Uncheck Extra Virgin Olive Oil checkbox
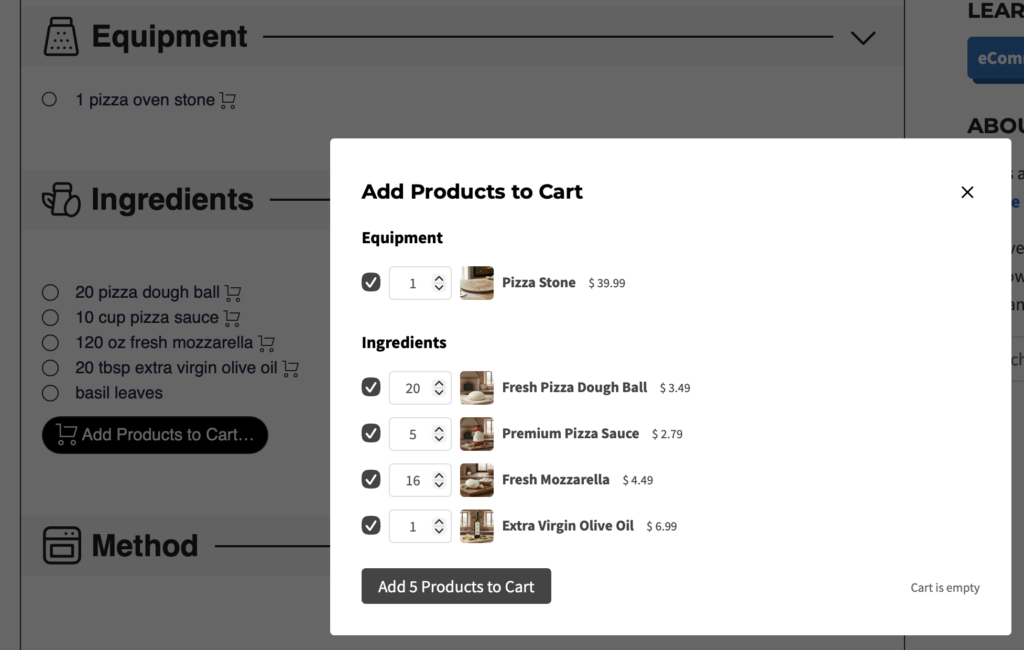This screenshot has height=650, width=1024. point(371,525)
